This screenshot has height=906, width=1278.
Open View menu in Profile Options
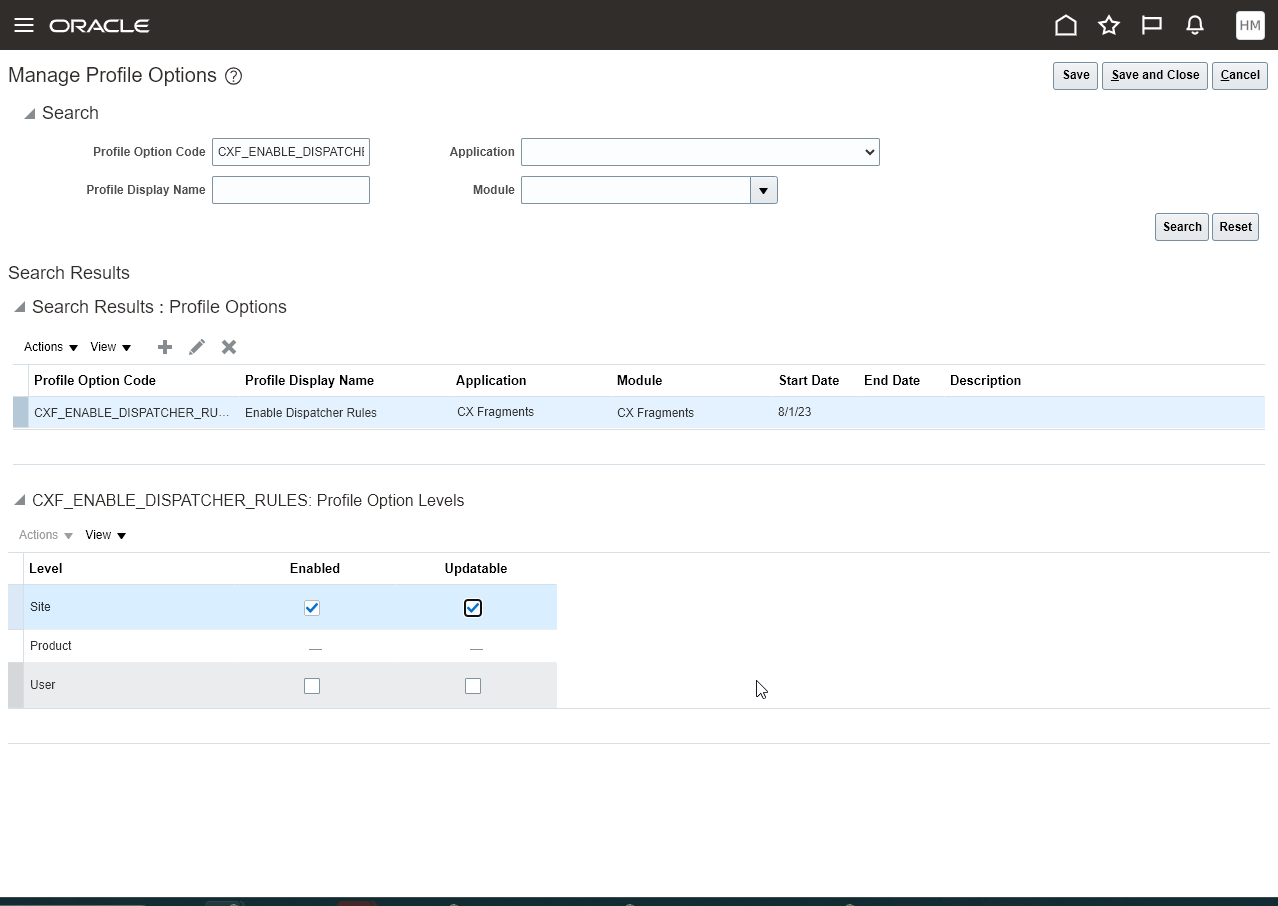point(110,347)
